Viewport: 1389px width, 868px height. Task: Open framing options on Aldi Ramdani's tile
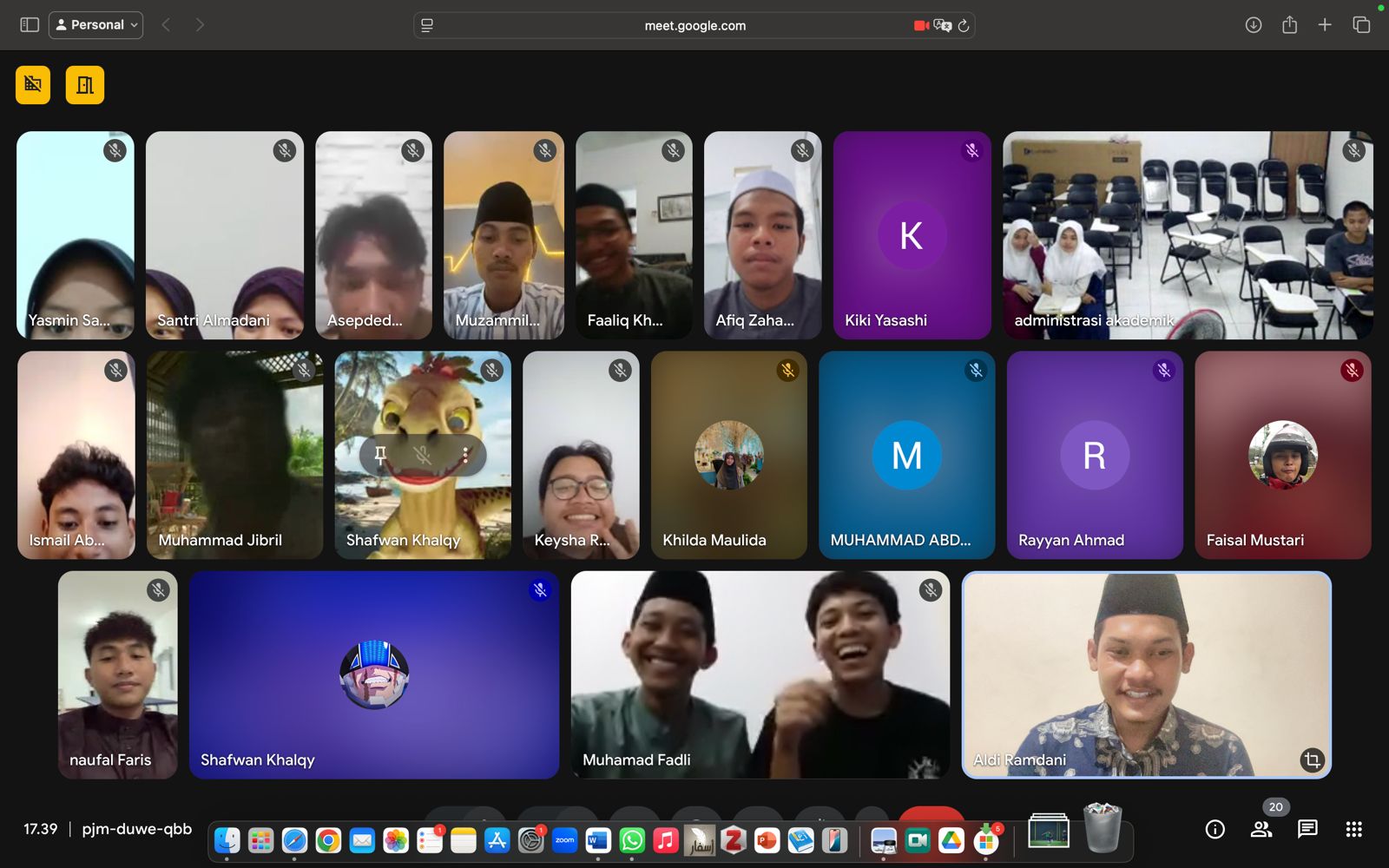pyautogui.click(x=1311, y=761)
